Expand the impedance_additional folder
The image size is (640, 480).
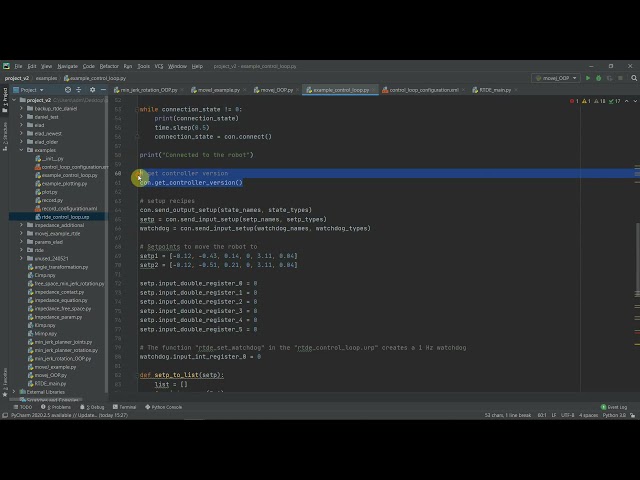pyautogui.click(x=22, y=225)
